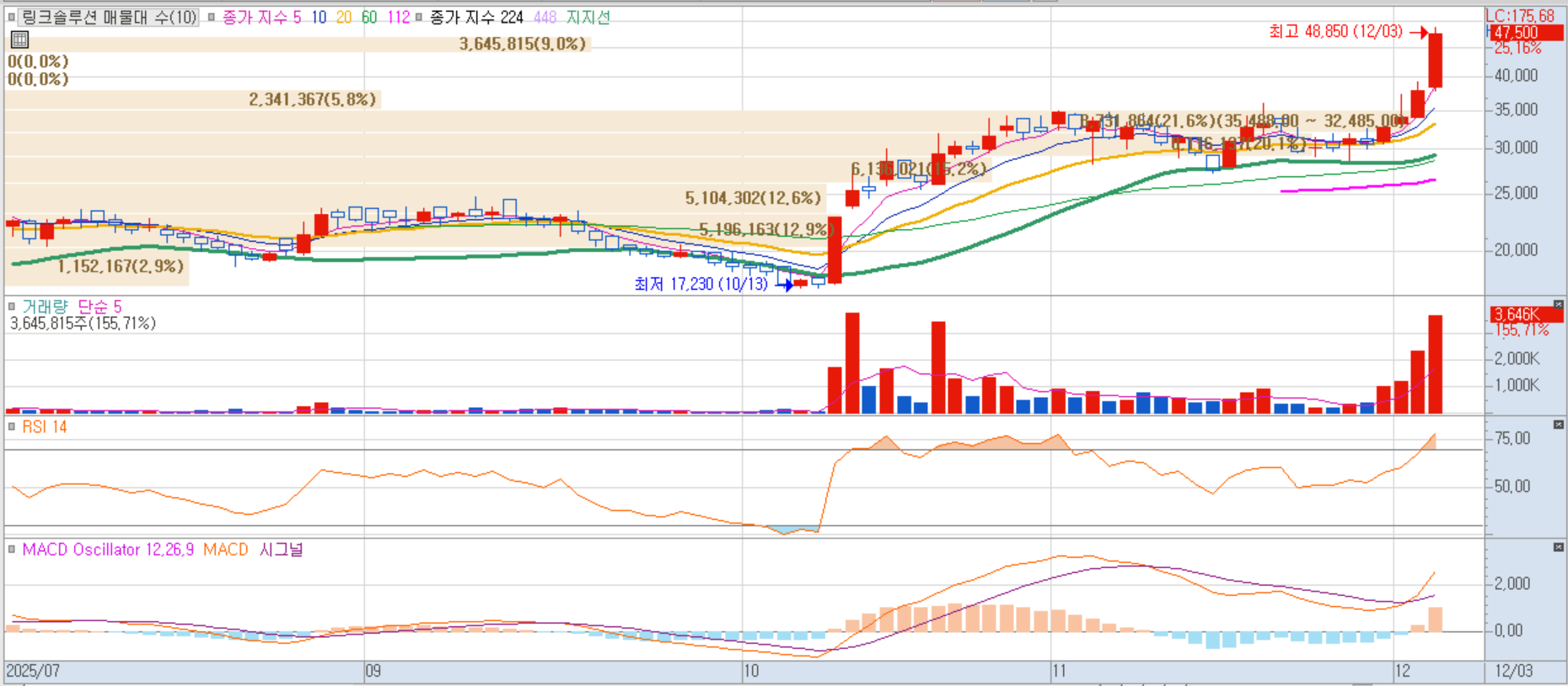Image resolution: width=1568 pixels, height=686 pixels.
Task: Select the orange MACD line label
Action: coord(225,549)
